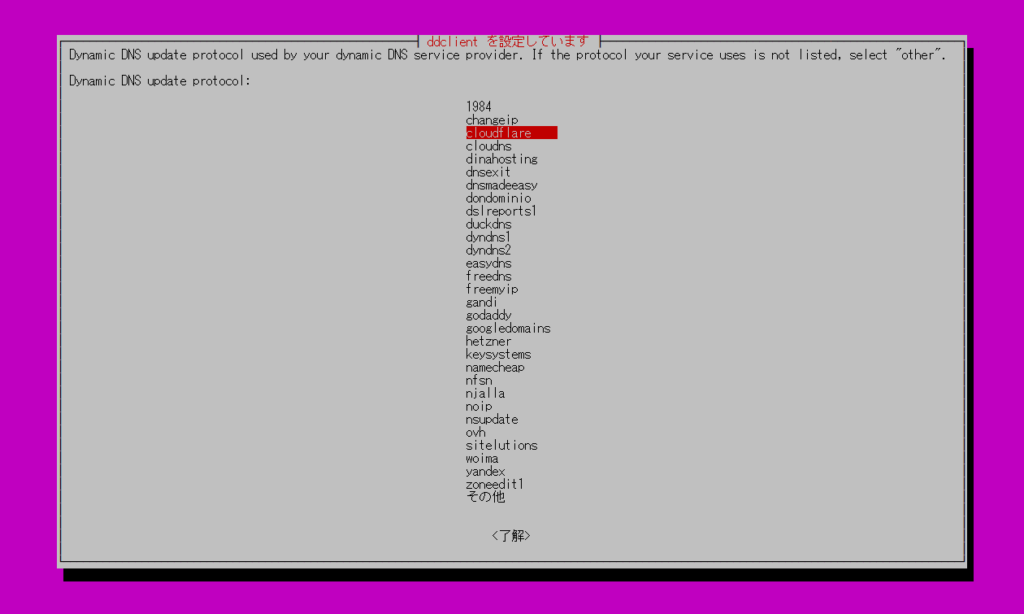
Task: Select その他 (other) at list bottom
Action: 485,497
